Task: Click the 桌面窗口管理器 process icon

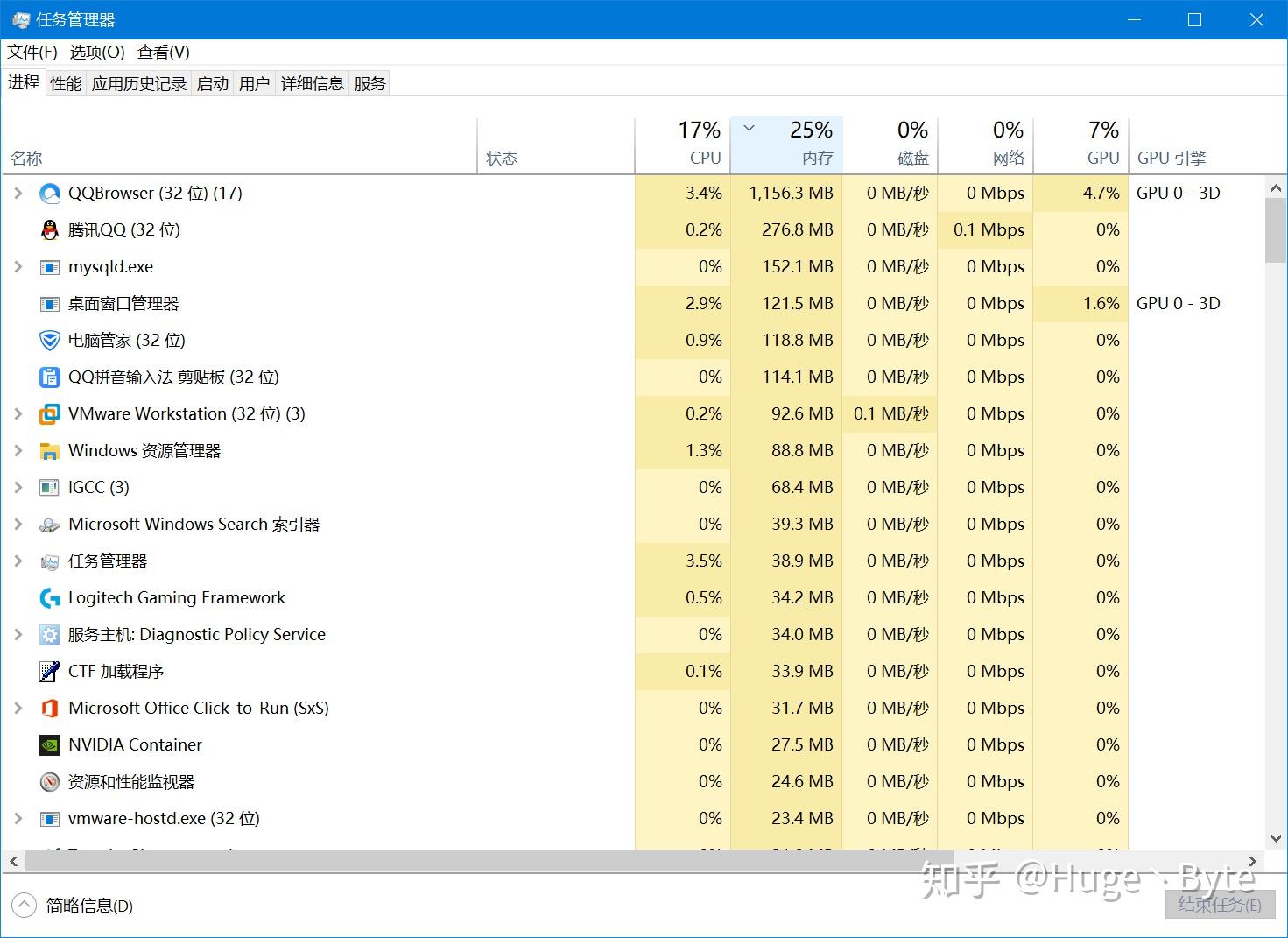Action: click(x=50, y=304)
